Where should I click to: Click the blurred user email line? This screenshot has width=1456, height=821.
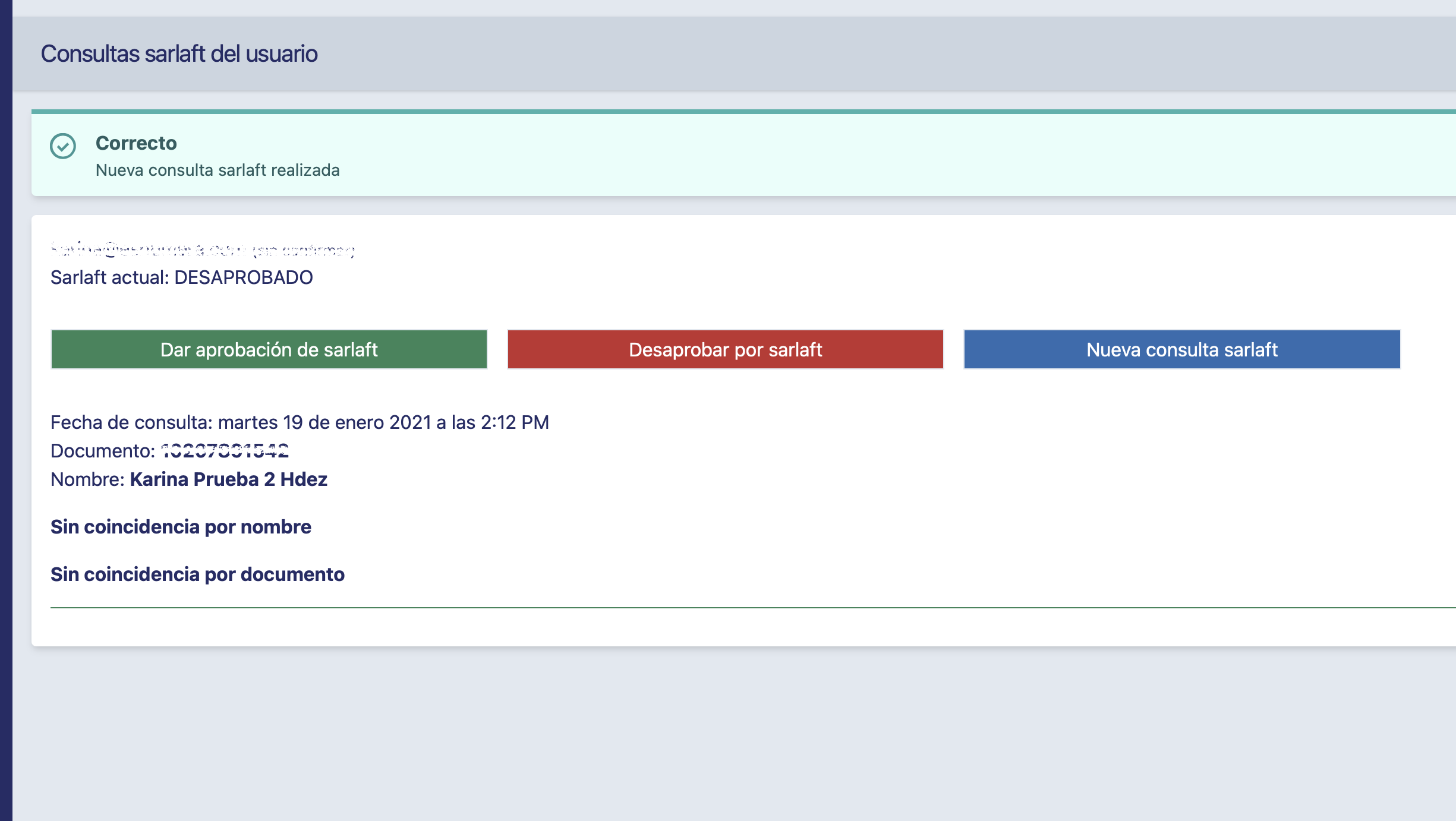pyautogui.click(x=203, y=249)
